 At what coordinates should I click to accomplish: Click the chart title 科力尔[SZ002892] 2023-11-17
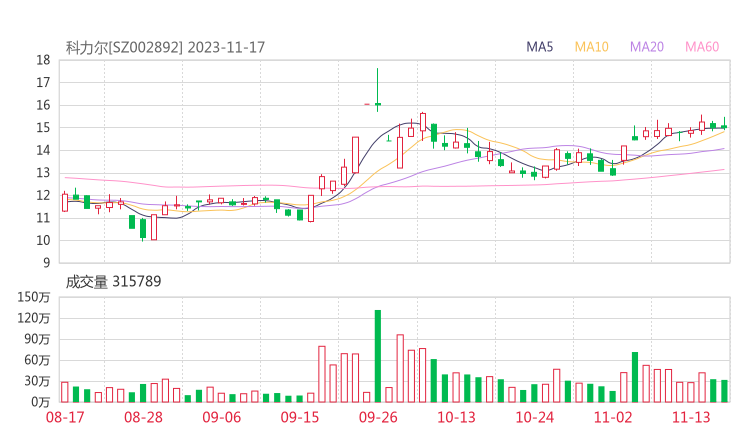click(x=165, y=47)
